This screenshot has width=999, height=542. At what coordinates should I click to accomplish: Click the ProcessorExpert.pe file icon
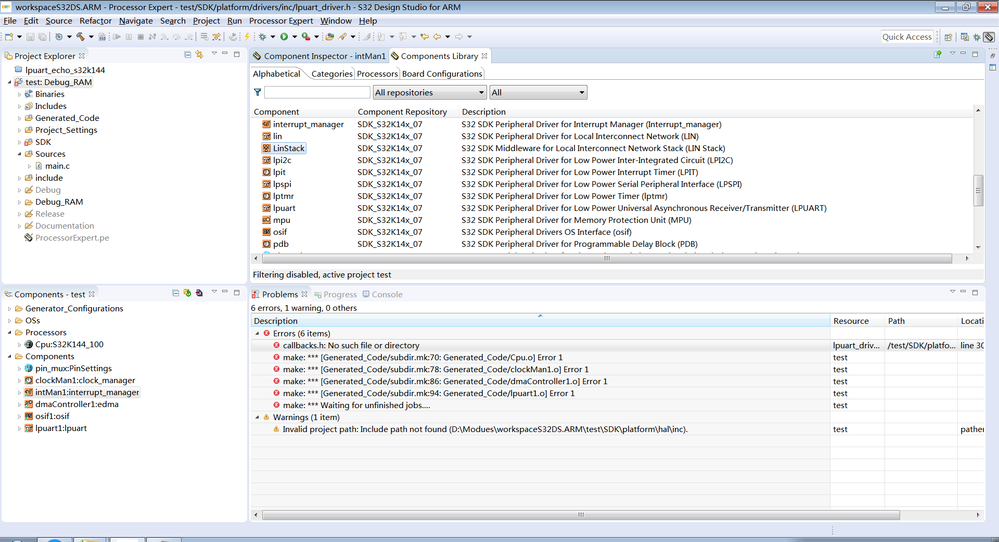tap(28, 238)
